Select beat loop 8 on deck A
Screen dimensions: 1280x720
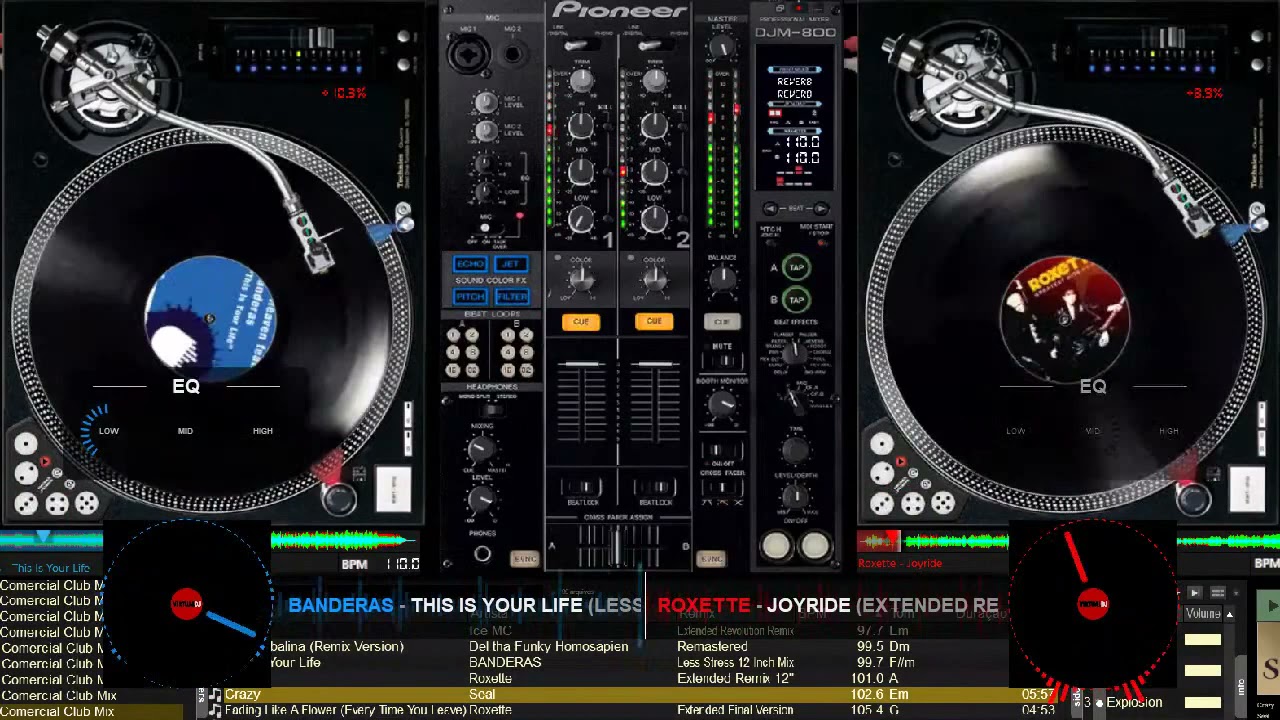472,353
